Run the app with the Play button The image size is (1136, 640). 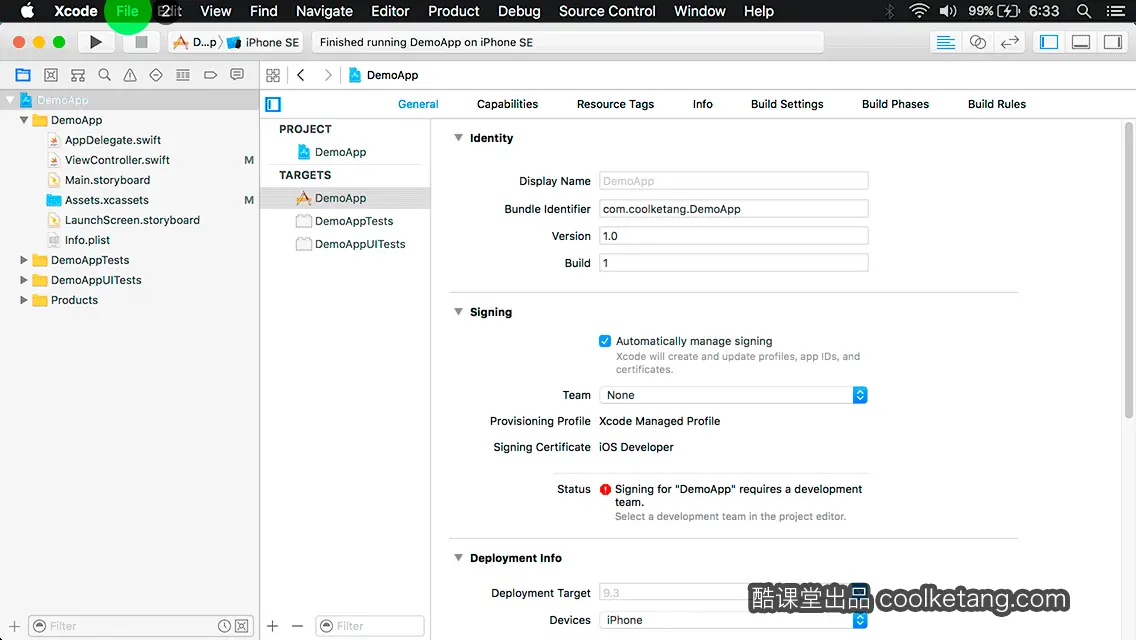(96, 42)
